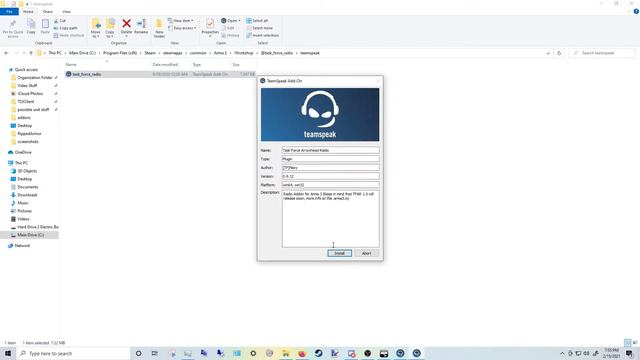Image resolution: width=640 pixels, height=360 pixels.
Task: Open the New item dropdown
Action: tap(181, 20)
